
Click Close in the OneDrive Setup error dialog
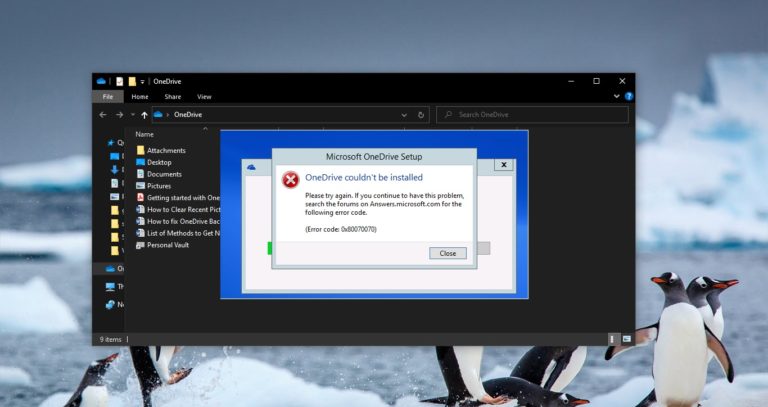tap(447, 253)
